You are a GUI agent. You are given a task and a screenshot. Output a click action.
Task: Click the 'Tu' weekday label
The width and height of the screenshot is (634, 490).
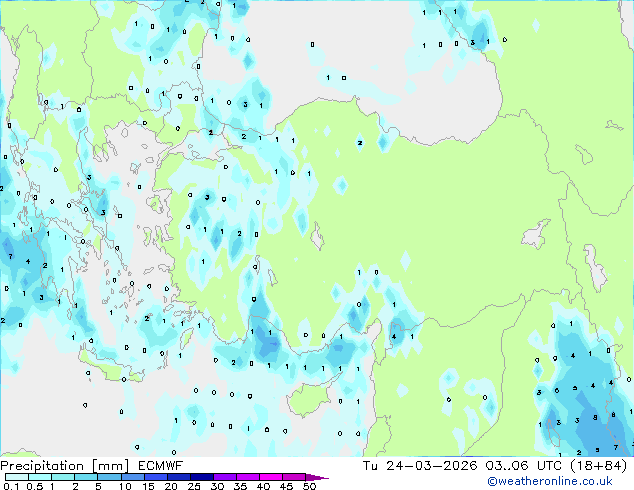[x=370, y=466]
